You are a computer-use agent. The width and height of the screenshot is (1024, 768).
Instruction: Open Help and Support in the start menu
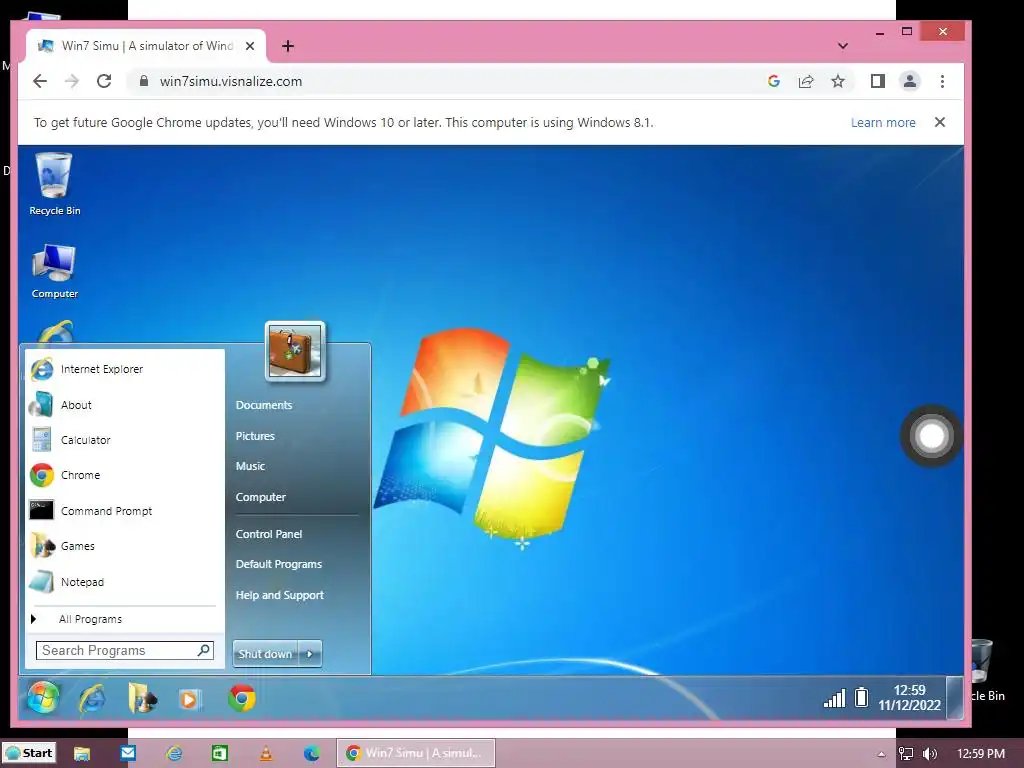(280, 595)
